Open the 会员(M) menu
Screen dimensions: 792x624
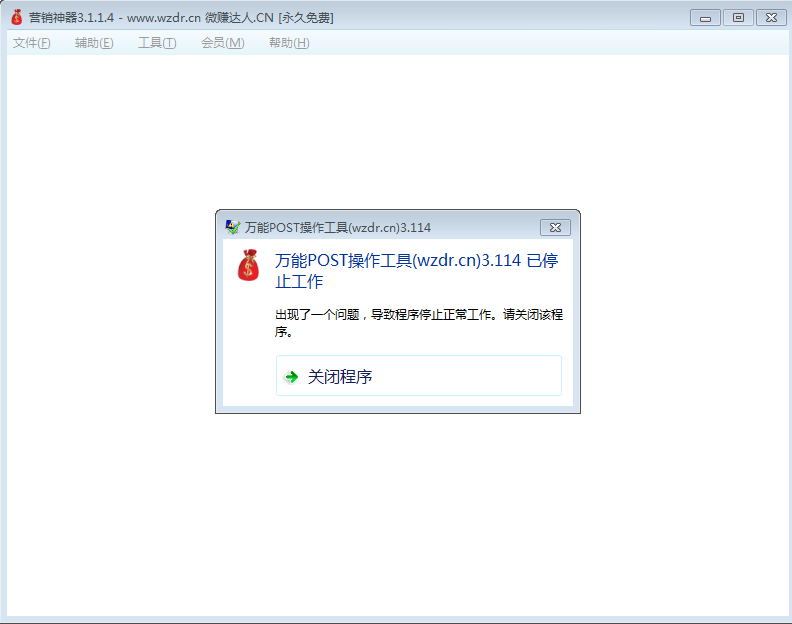coord(222,43)
